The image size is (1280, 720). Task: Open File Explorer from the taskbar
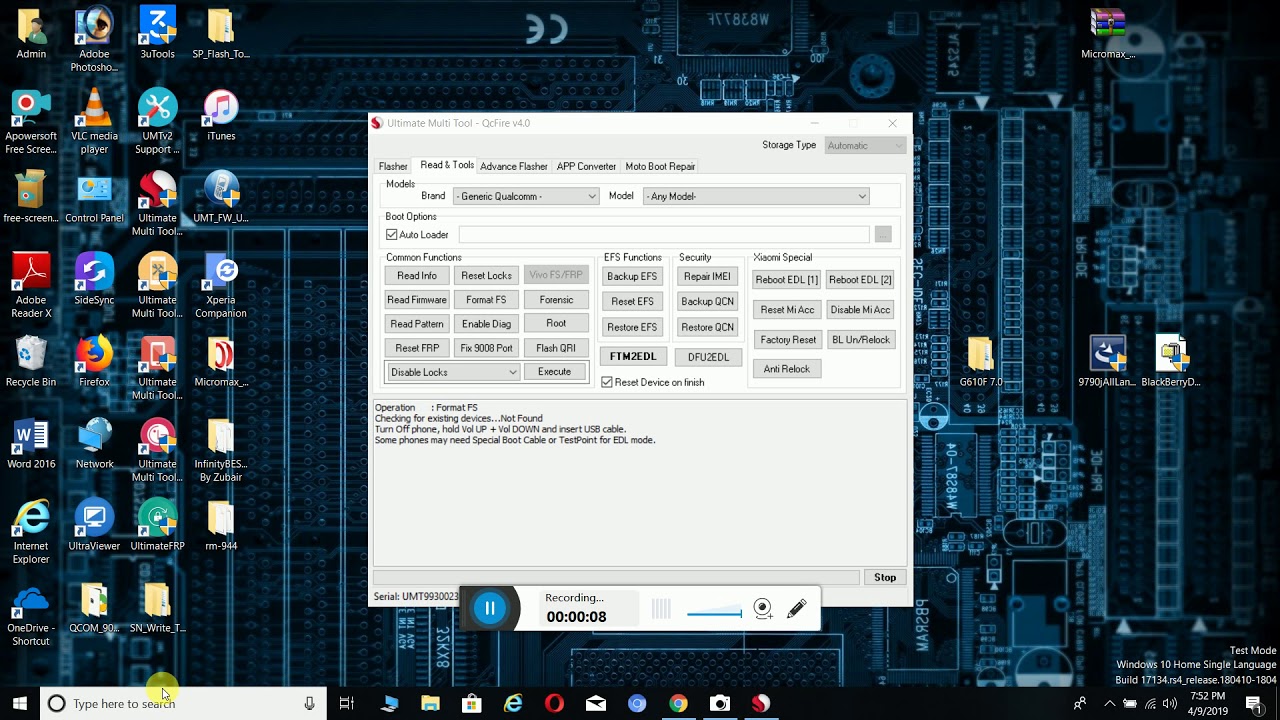coord(430,703)
